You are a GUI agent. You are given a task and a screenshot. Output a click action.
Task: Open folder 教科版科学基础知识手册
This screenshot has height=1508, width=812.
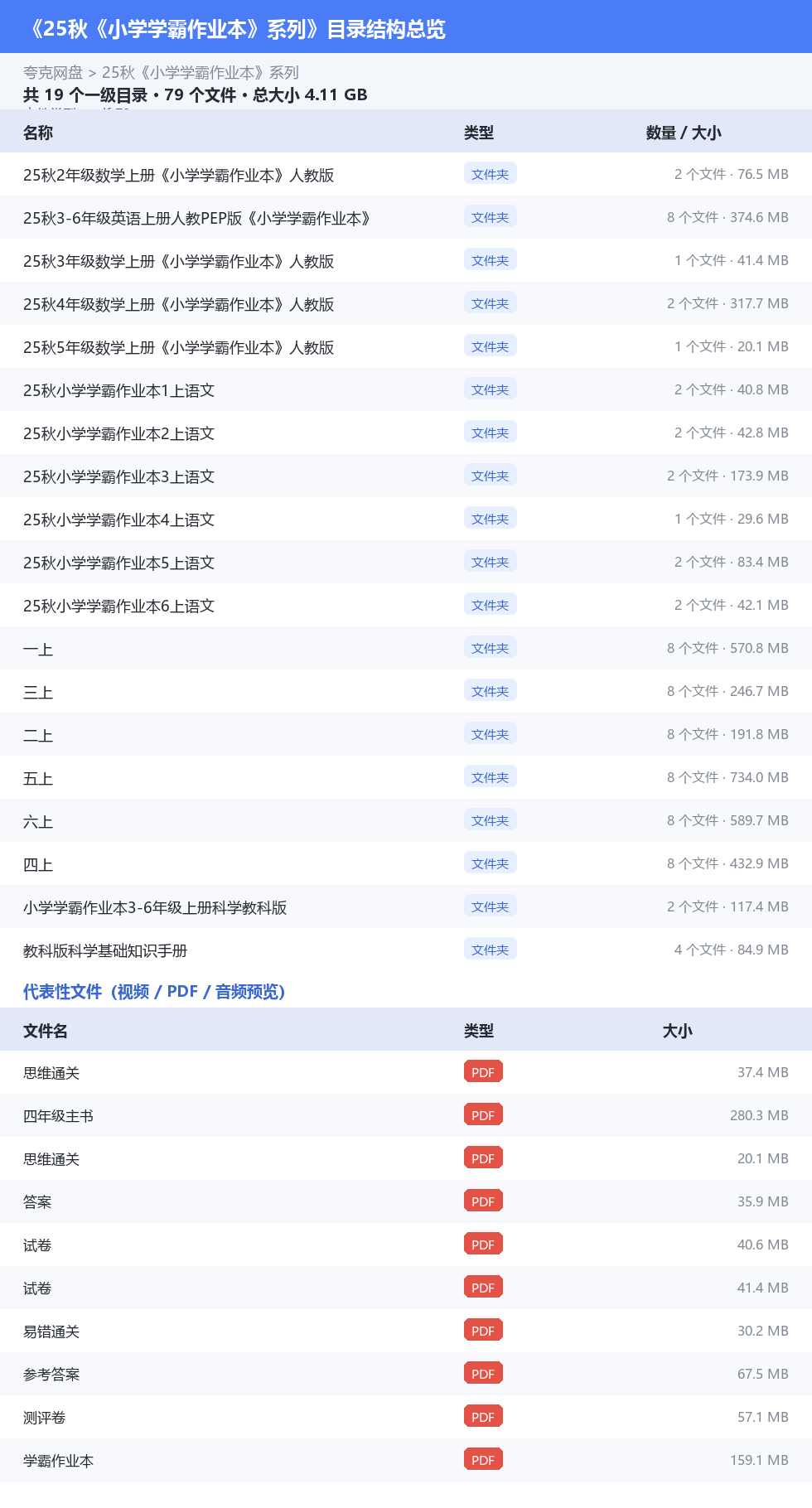point(105,950)
